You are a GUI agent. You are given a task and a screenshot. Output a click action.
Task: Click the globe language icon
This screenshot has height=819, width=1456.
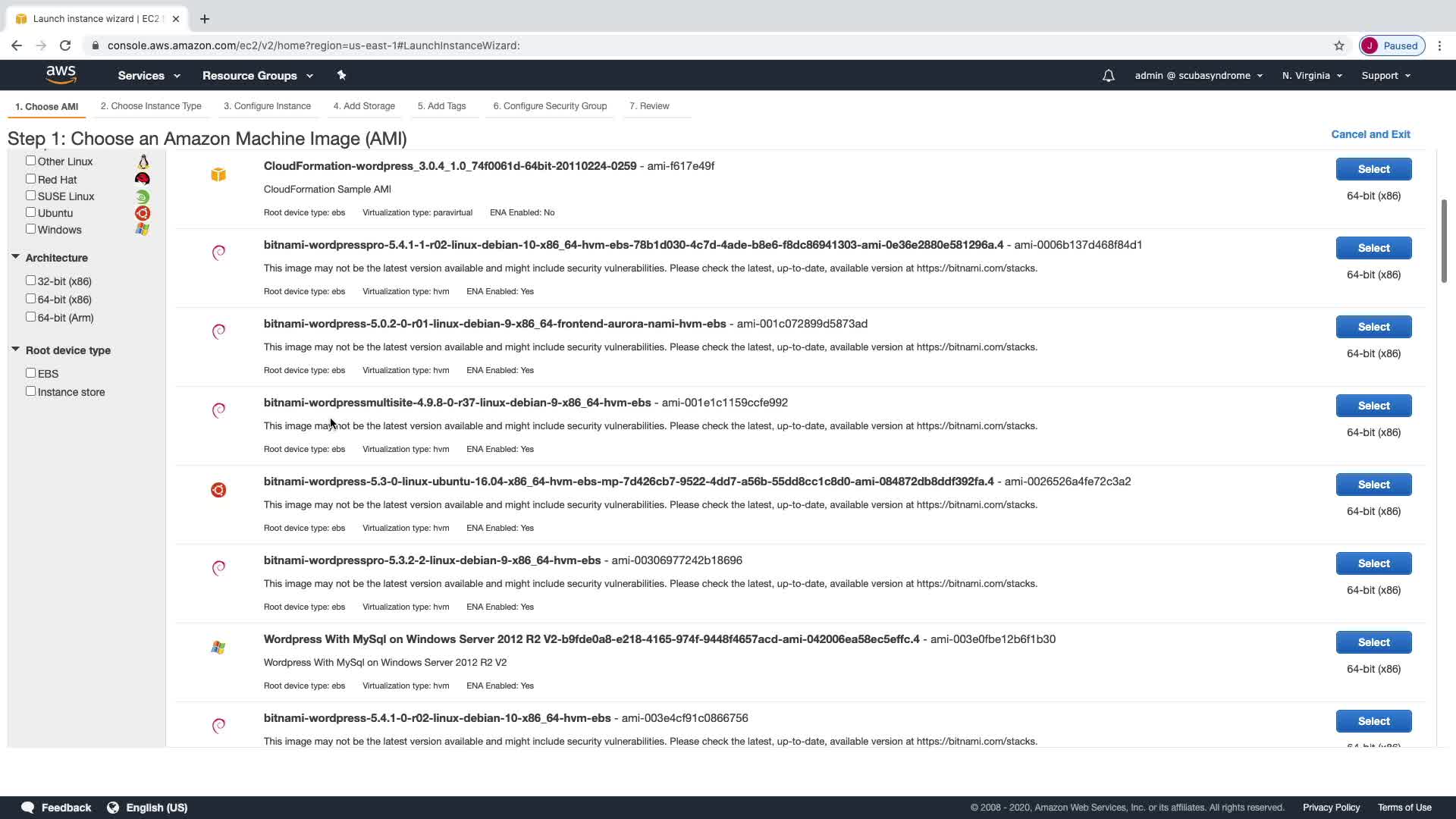pos(113,808)
